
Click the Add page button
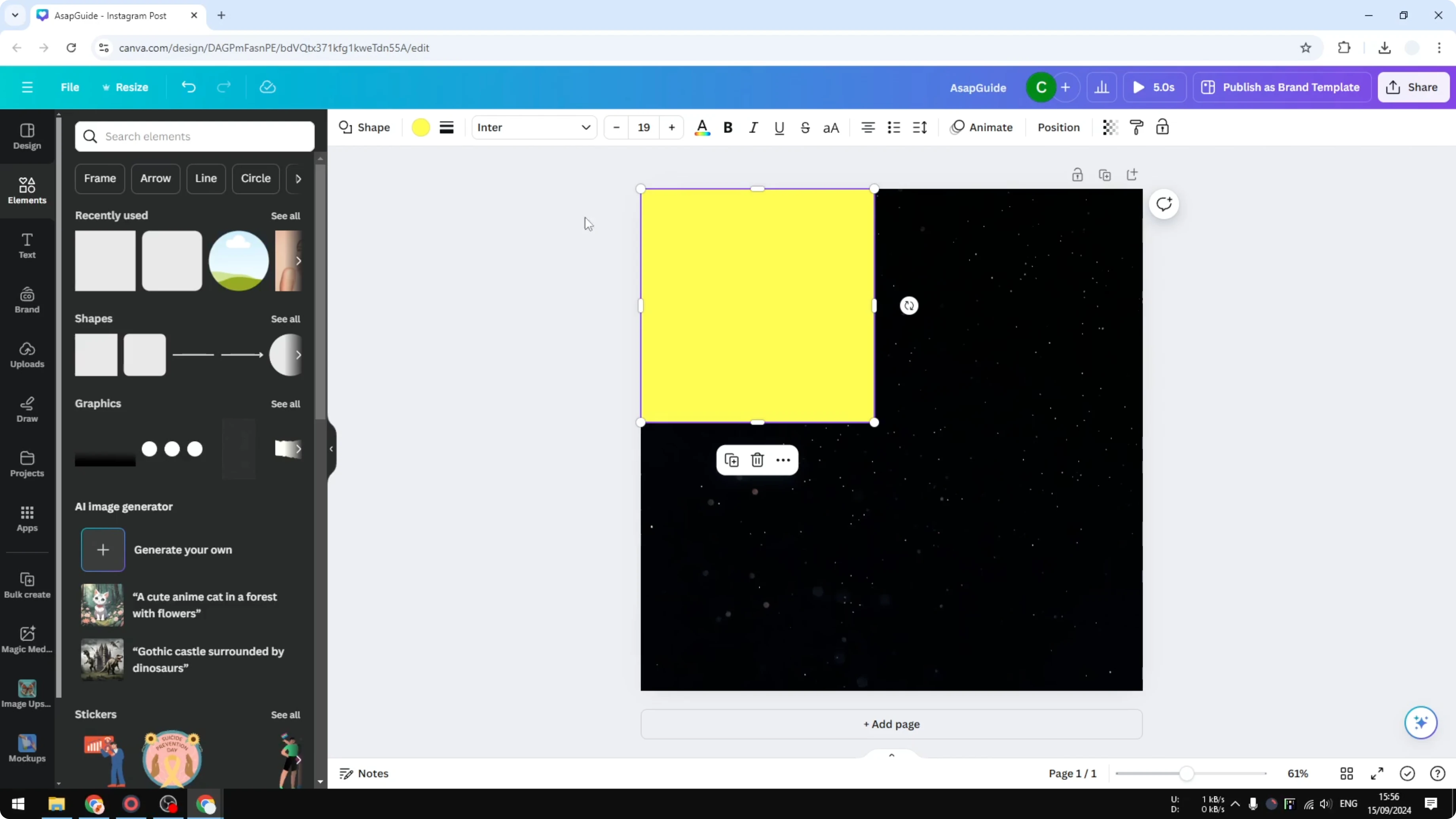click(x=891, y=724)
